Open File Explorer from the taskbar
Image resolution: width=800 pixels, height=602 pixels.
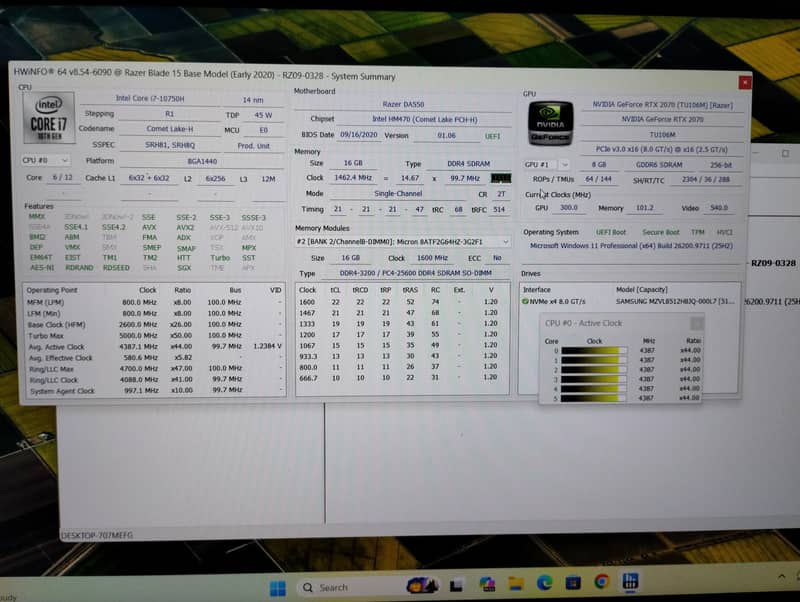[516, 583]
